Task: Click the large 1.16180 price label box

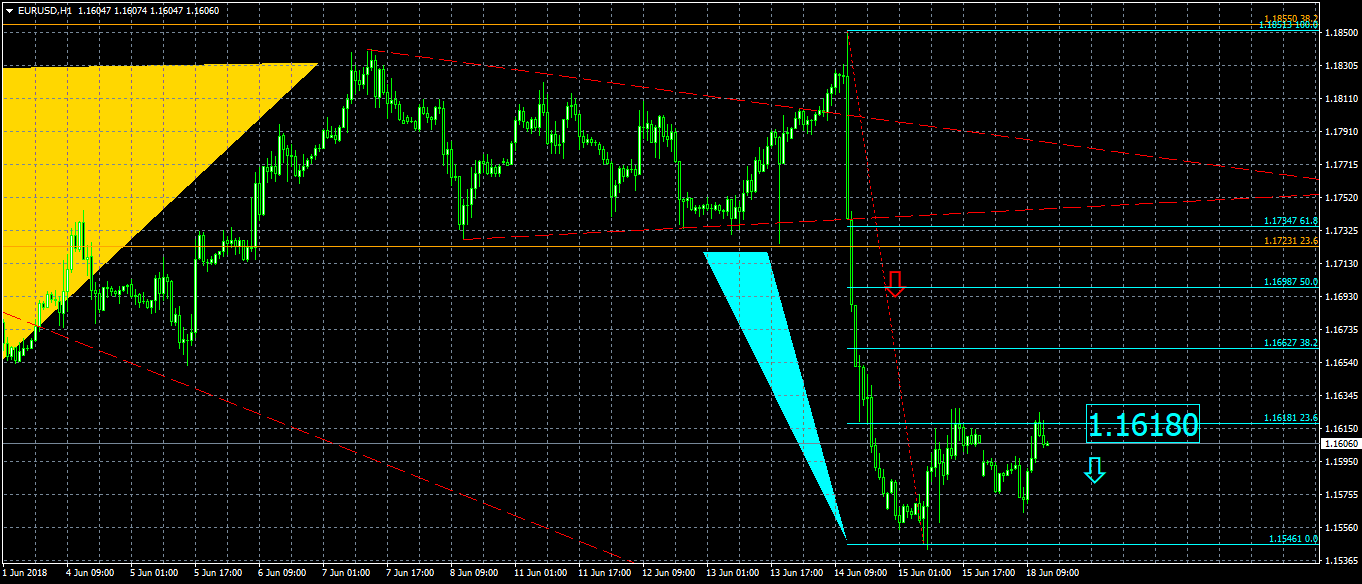Action: click(1142, 425)
